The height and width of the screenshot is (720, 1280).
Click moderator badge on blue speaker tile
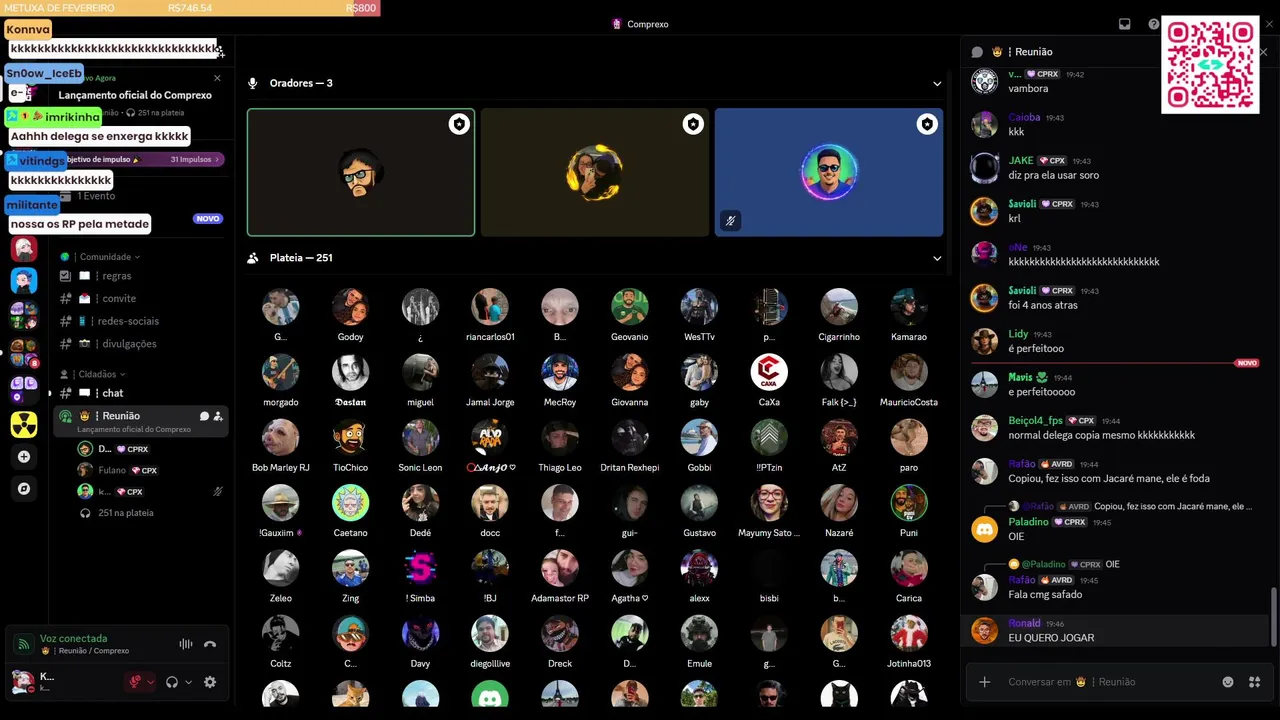(x=927, y=124)
